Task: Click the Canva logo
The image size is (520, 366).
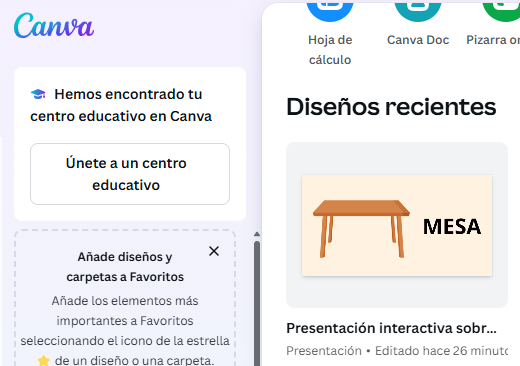Action: [x=54, y=25]
